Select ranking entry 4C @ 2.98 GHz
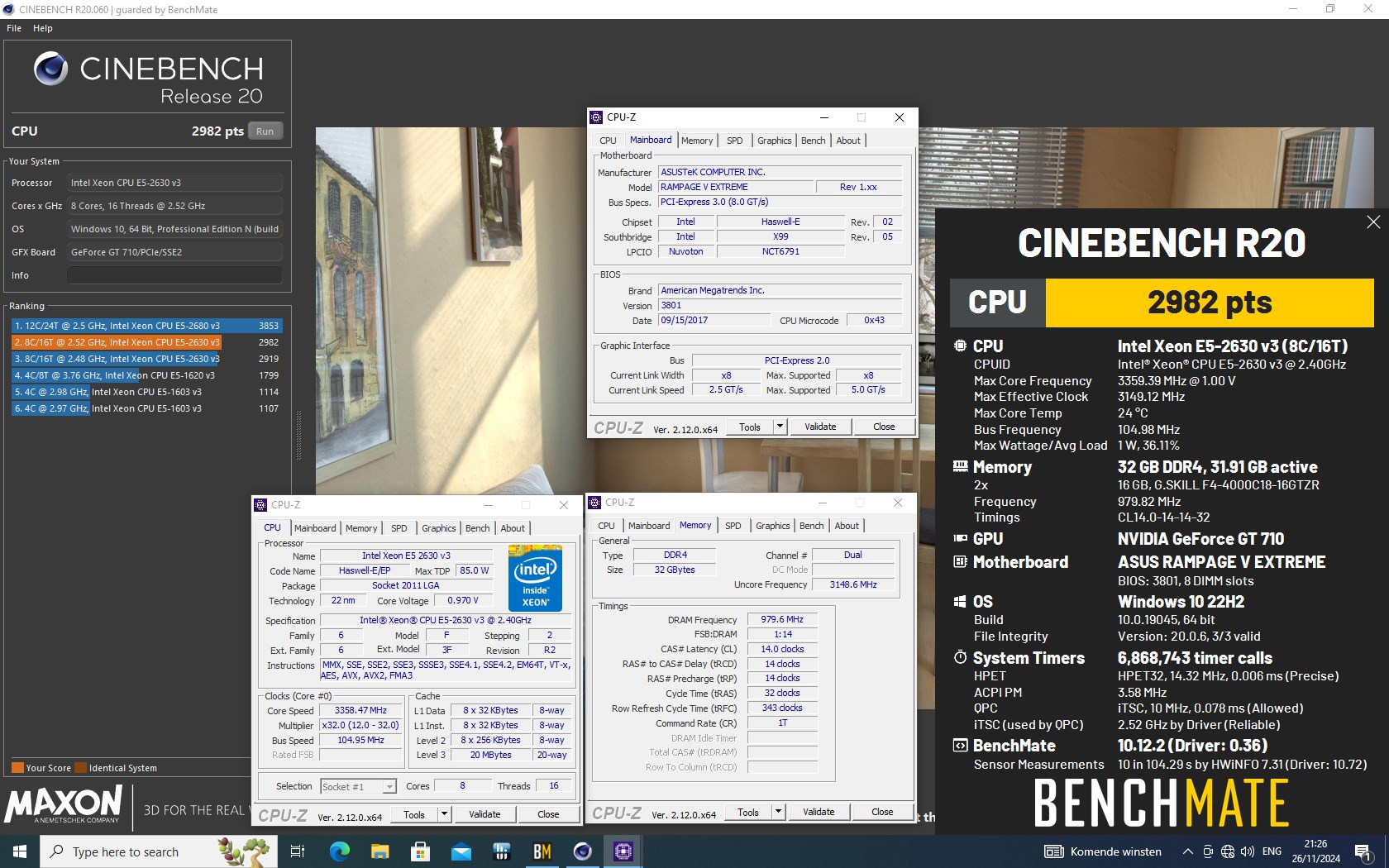 (x=146, y=392)
